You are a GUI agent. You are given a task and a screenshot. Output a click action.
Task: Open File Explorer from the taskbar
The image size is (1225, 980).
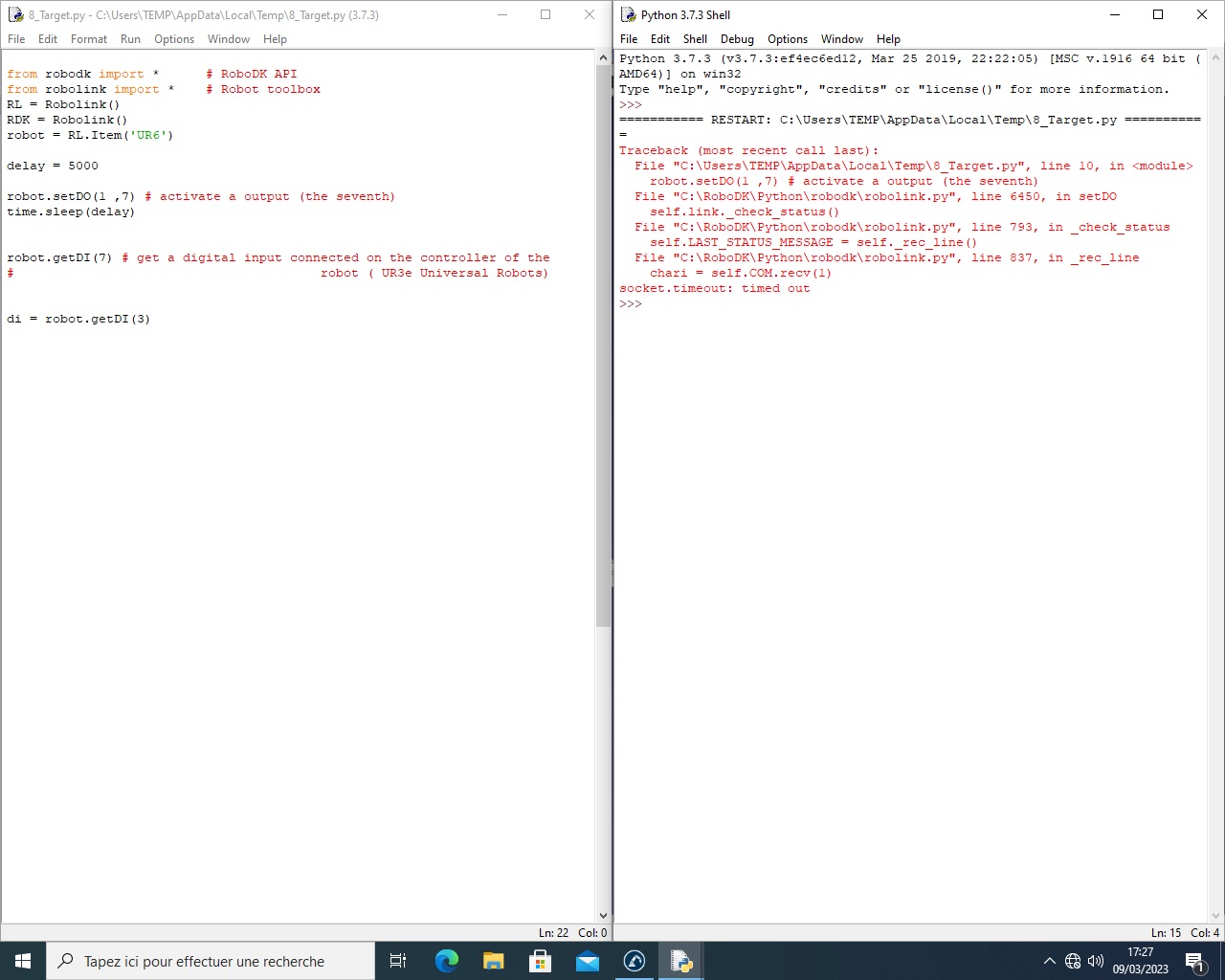pos(493,961)
